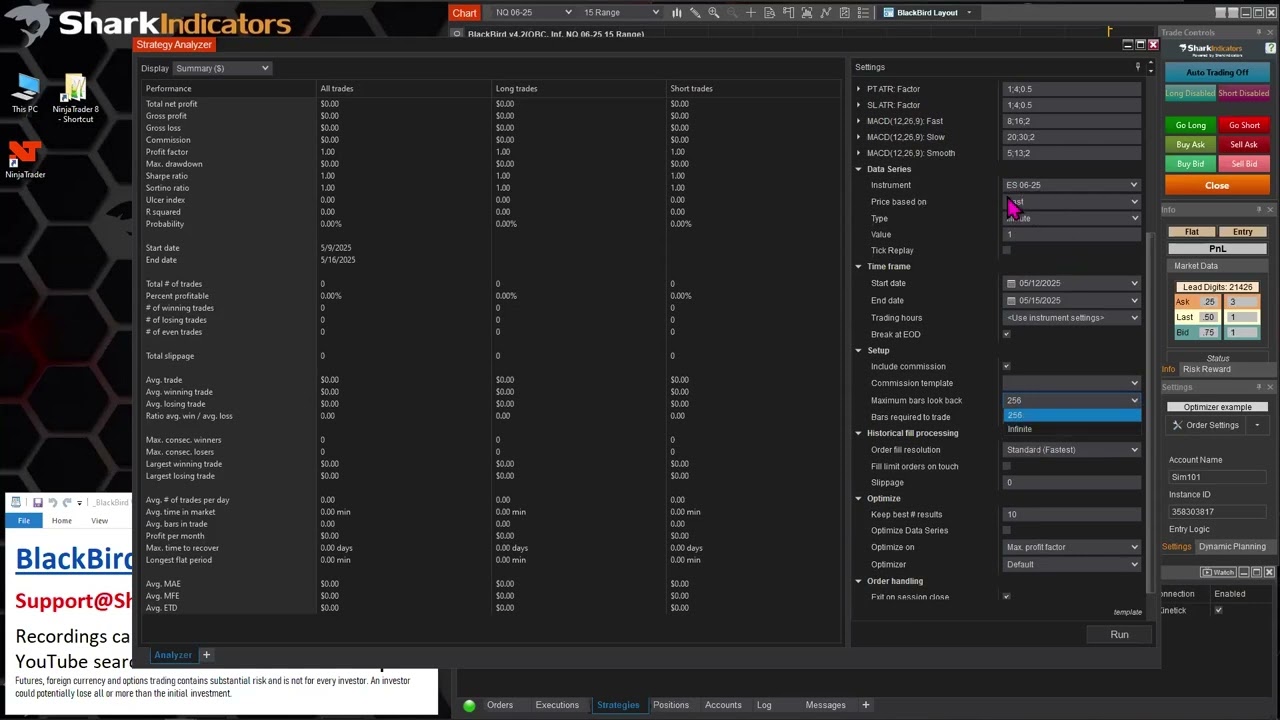
Task: Toggle the Long Disabled button
Action: click(x=1190, y=93)
